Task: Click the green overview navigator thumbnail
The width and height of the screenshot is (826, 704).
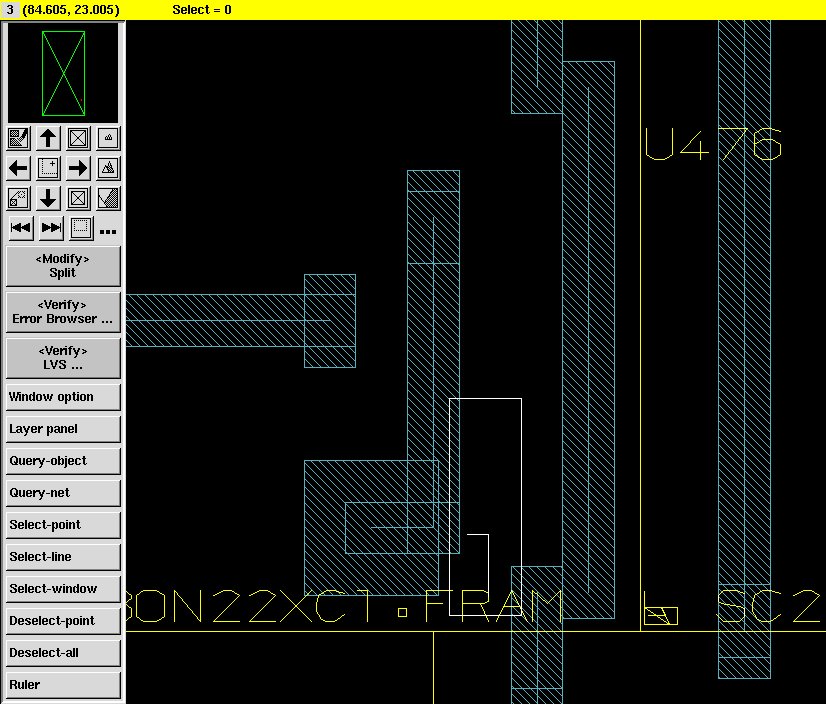Action: coord(63,73)
